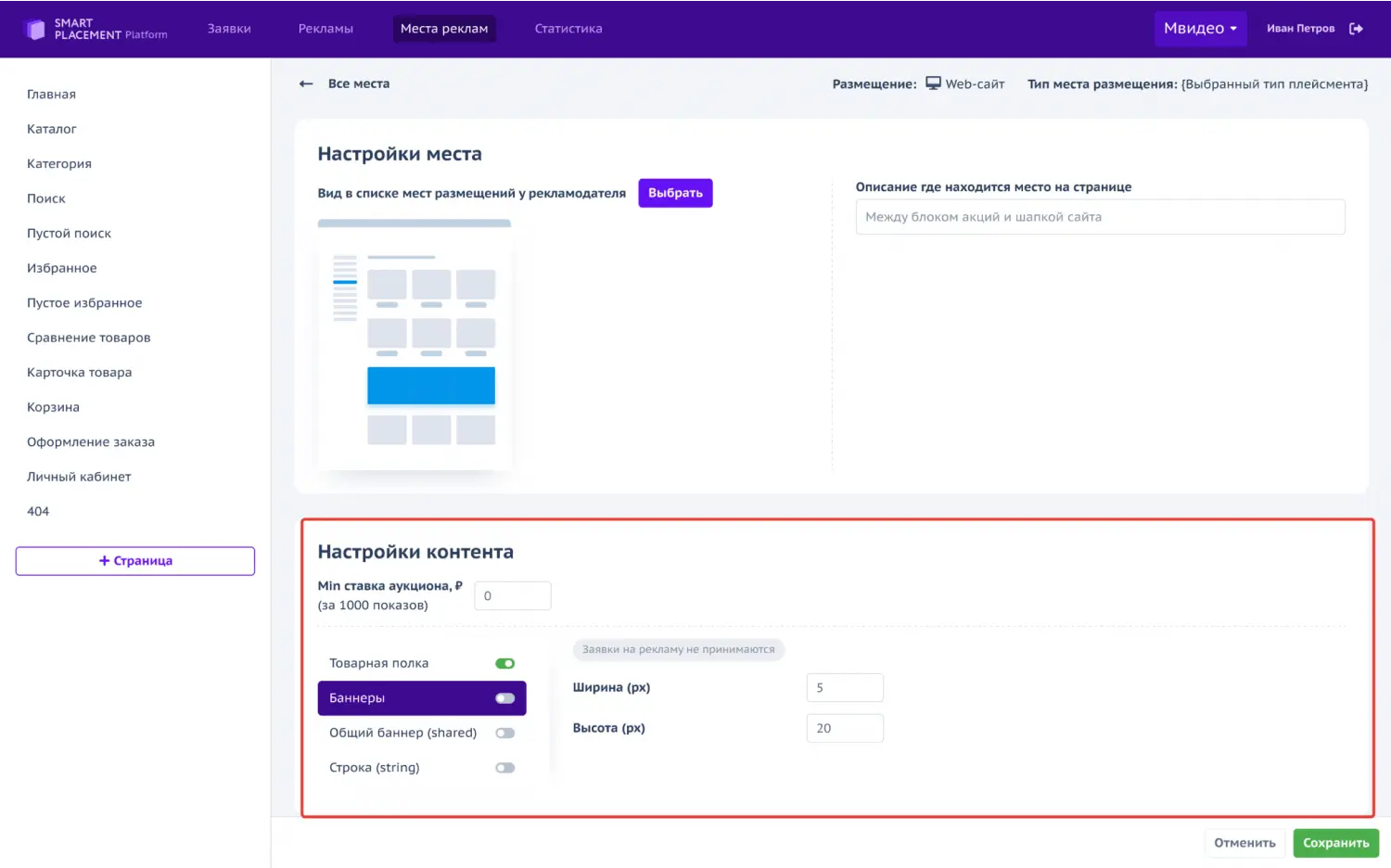Click the Web-сайт monitor icon
Screen dimensions: 1391x868
[x=933, y=83]
